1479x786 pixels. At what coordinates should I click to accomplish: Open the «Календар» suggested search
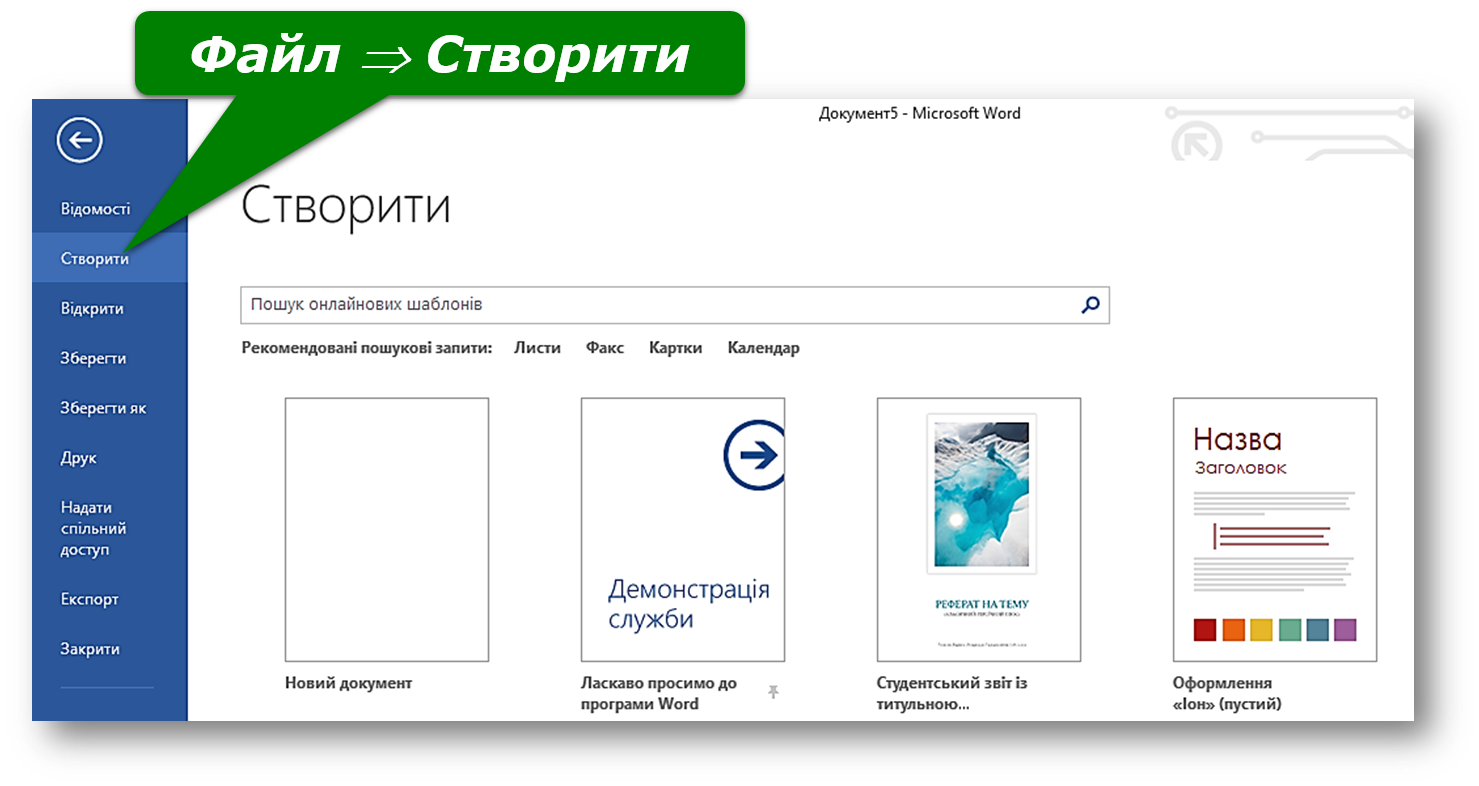pyautogui.click(x=763, y=347)
